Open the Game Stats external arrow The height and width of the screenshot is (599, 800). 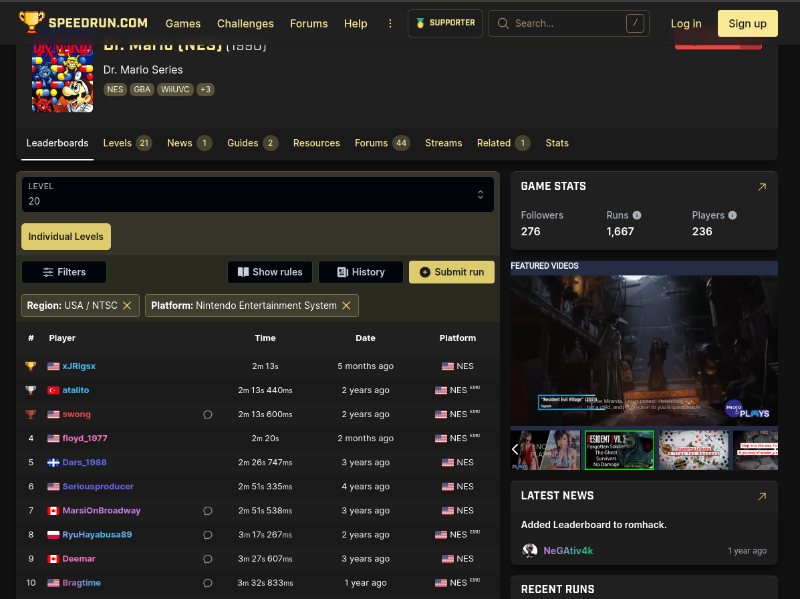[762, 187]
